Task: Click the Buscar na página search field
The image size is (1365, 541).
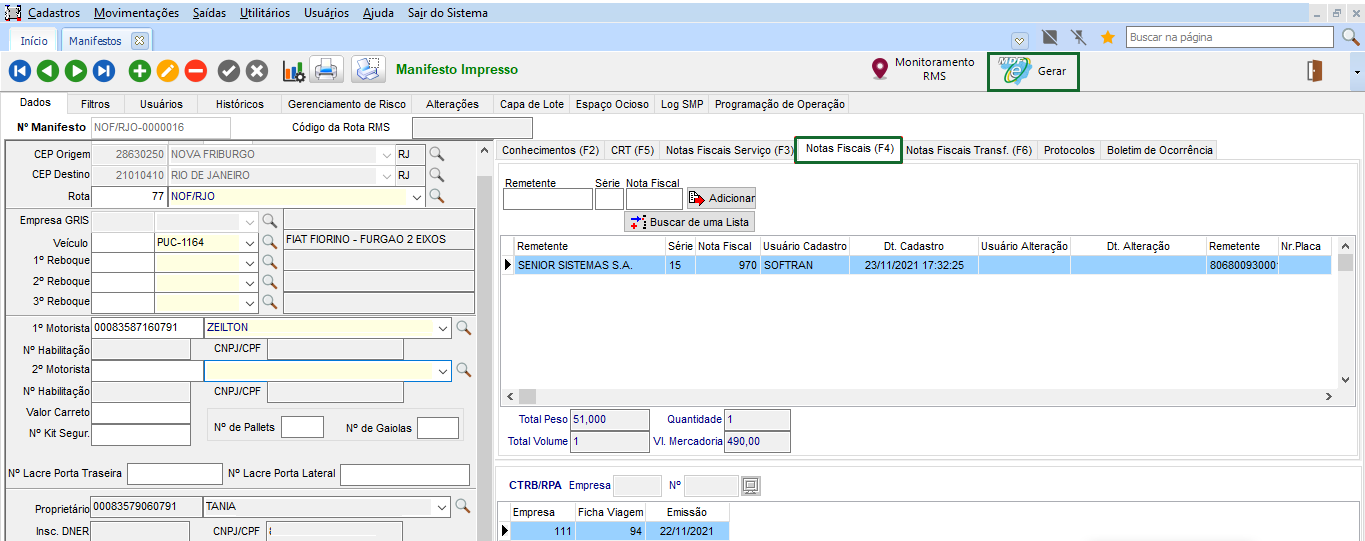Action: click(1229, 37)
